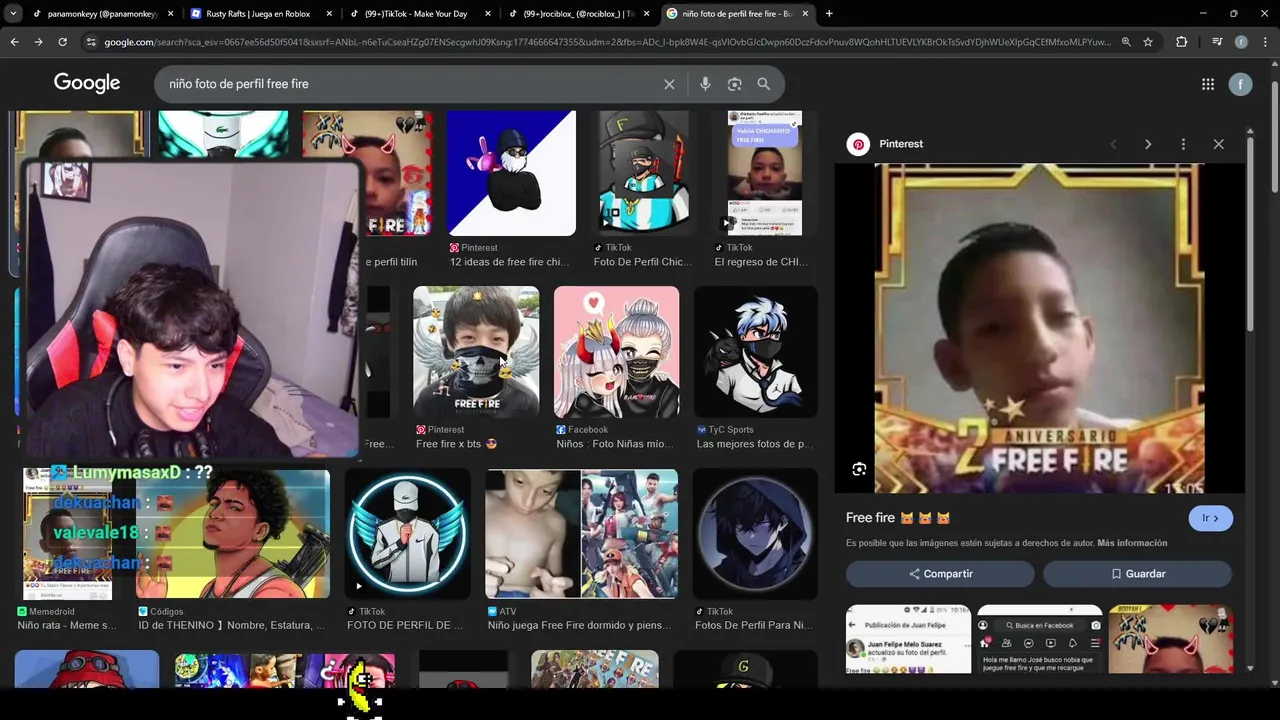Open related Busca en Facebook thumbnail

(1040, 639)
